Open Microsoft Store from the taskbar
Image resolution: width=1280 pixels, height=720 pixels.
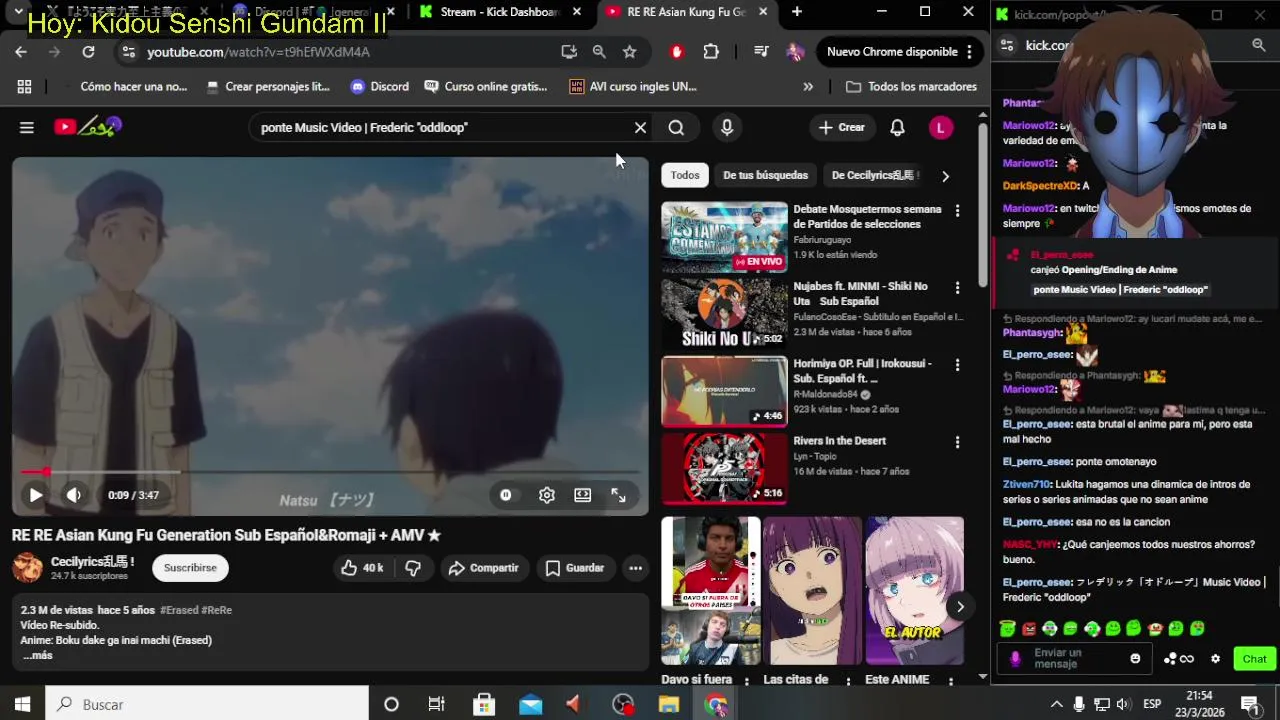(484, 704)
